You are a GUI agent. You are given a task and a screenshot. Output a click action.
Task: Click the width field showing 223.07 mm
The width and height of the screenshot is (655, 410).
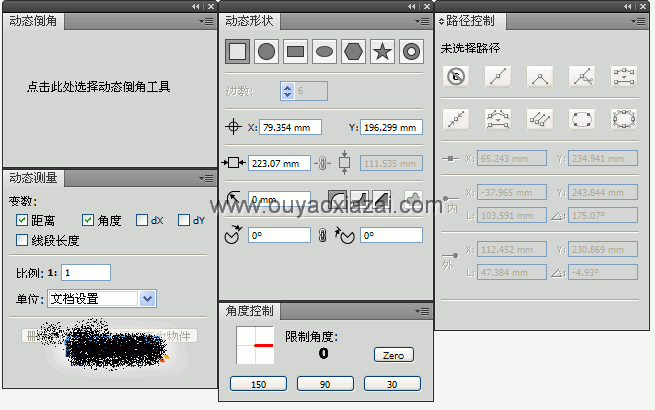click(279, 163)
